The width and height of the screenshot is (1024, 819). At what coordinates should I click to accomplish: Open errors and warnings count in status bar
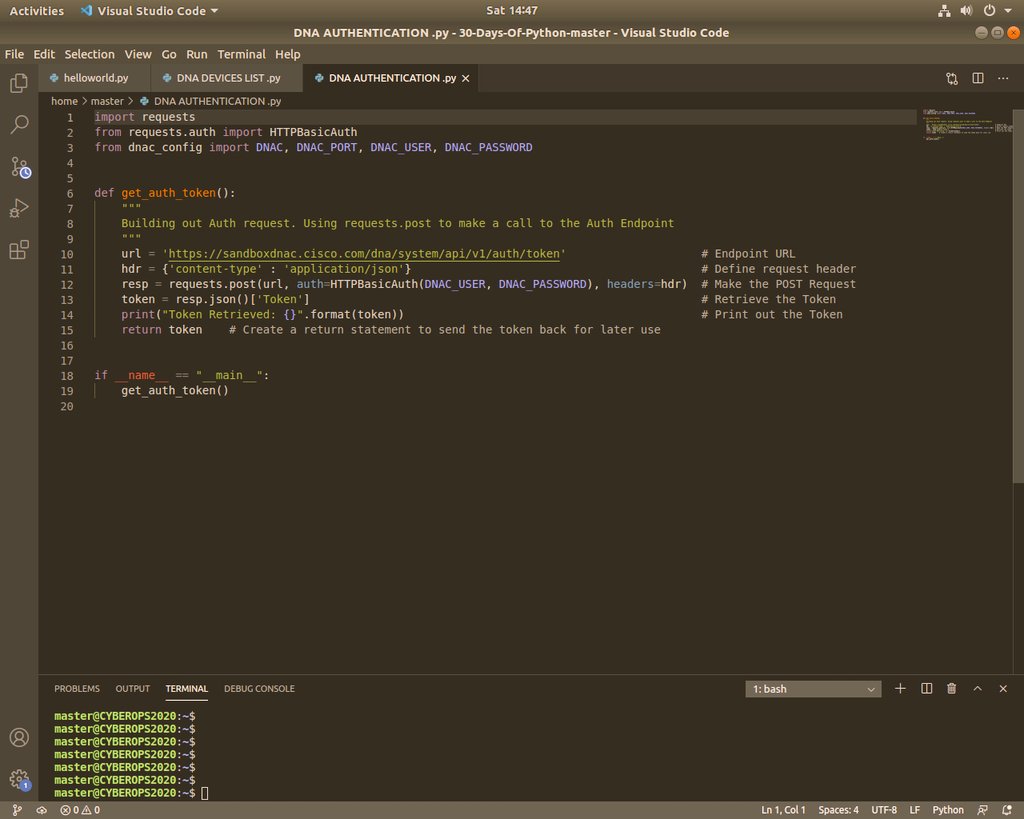80,810
